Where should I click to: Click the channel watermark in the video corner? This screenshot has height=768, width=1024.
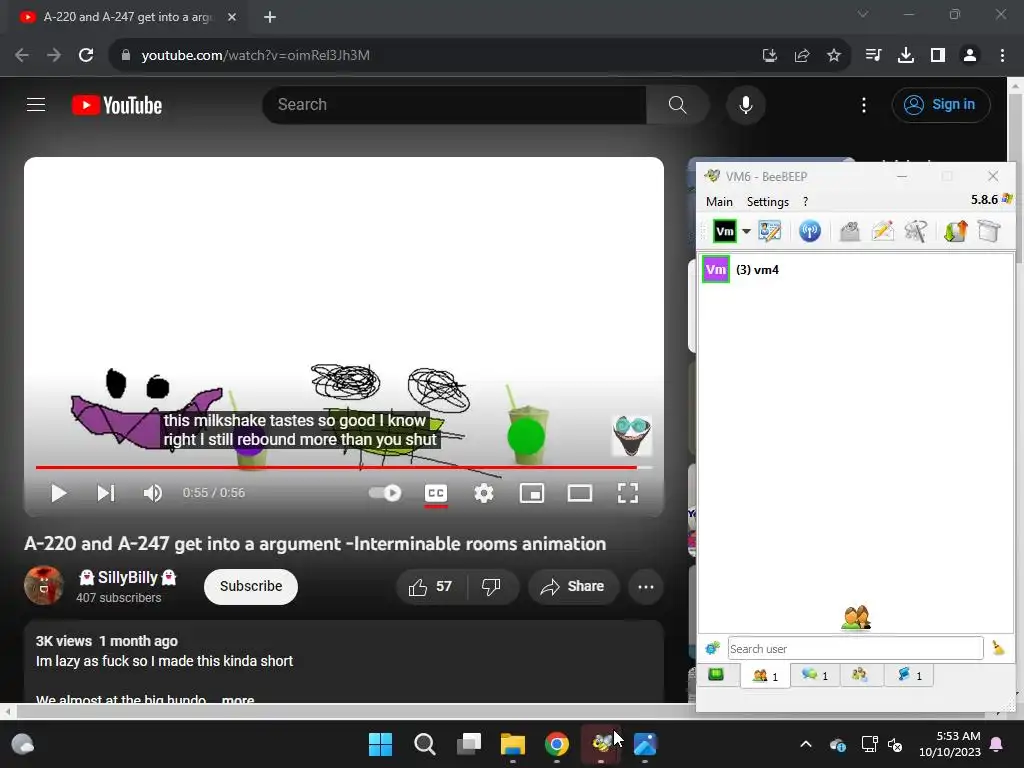pos(632,435)
